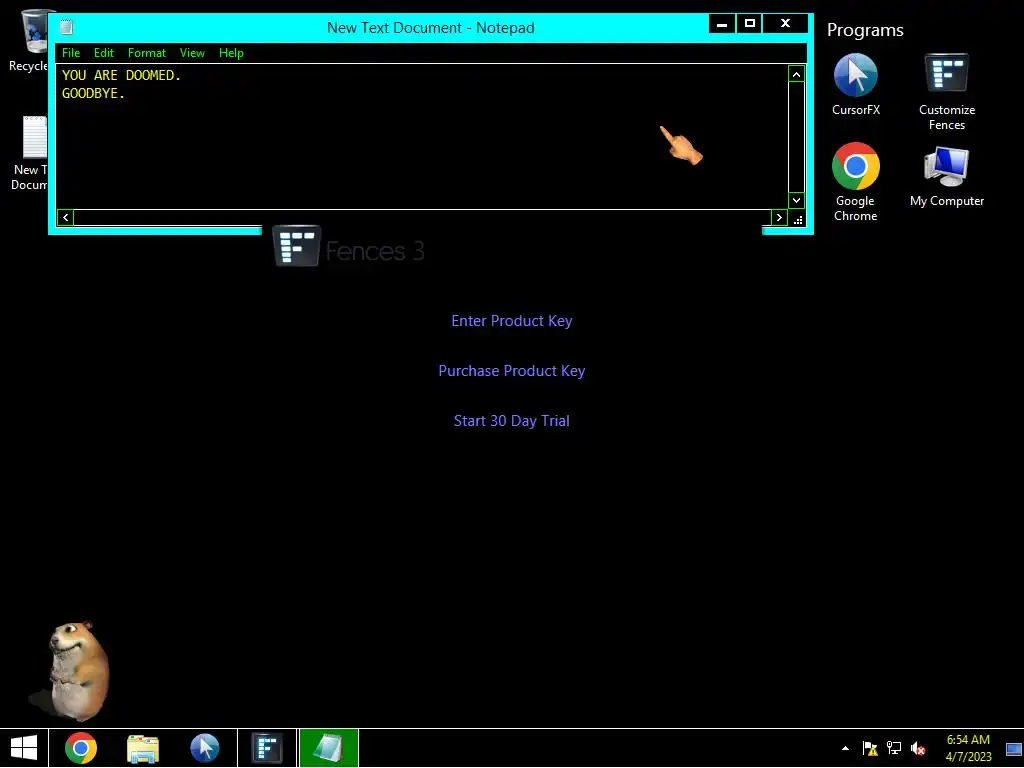
Task: Maximize the Notepad window
Action: coord(750,24)
